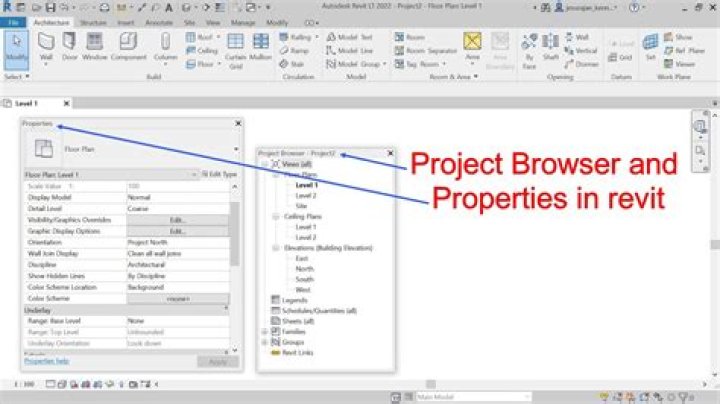Collapse the Views (all) tree node
This screenshot has height=404, width=720.
pyautogui.click(x=264, y=164)
